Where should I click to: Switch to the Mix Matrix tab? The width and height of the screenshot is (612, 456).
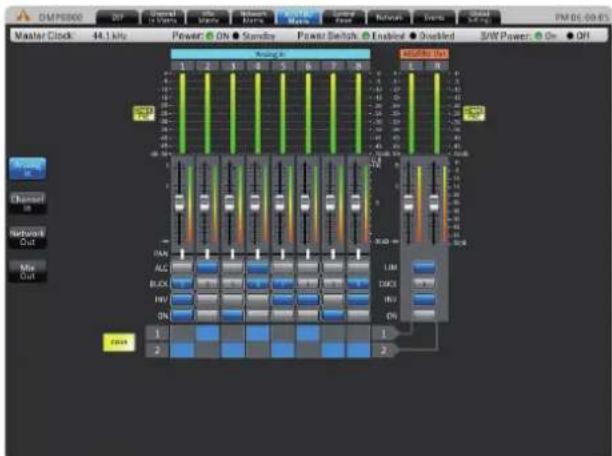(x=208, y=17)
